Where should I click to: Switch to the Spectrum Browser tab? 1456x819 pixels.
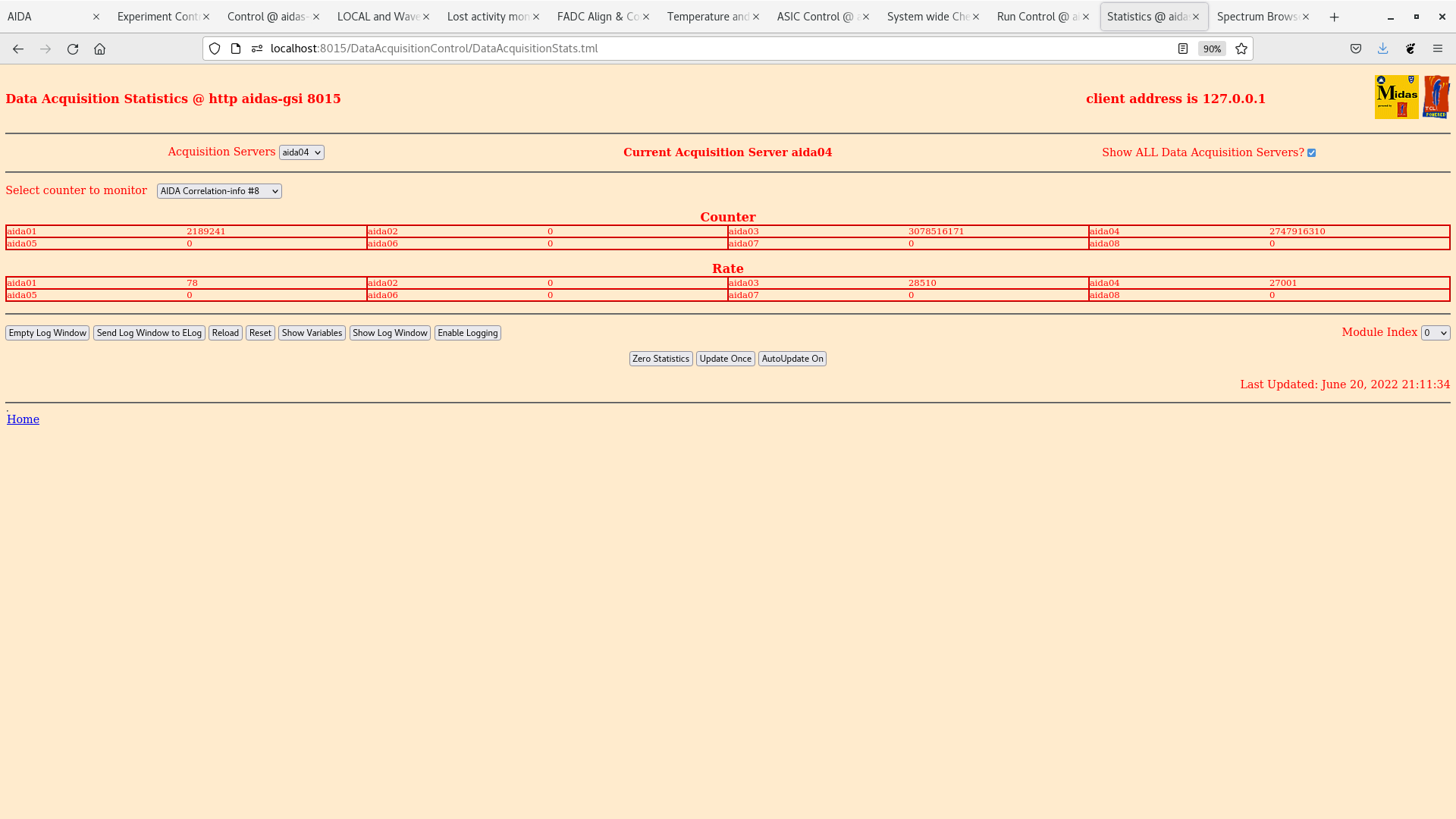coord(1257,17)
